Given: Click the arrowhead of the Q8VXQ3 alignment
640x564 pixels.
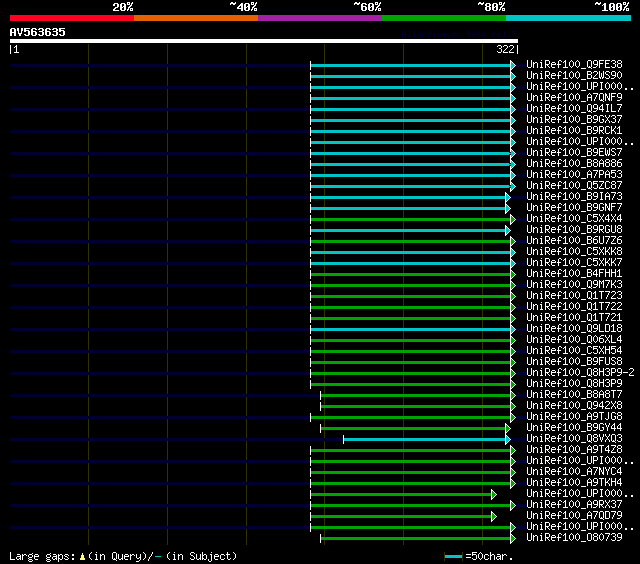Looking at the screenshot, I should [x=507, y=438].
